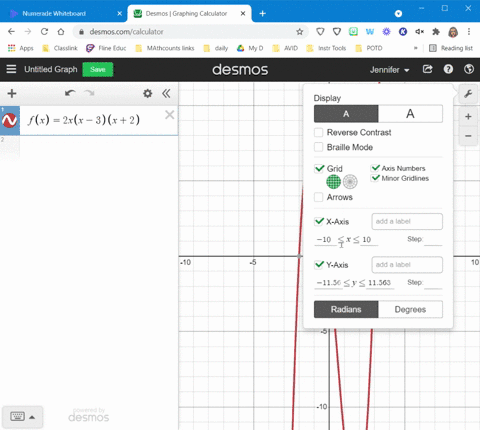Open the Classlink bookmark
Viewport: 480px width, 430px height.
(x=60, y=48)
